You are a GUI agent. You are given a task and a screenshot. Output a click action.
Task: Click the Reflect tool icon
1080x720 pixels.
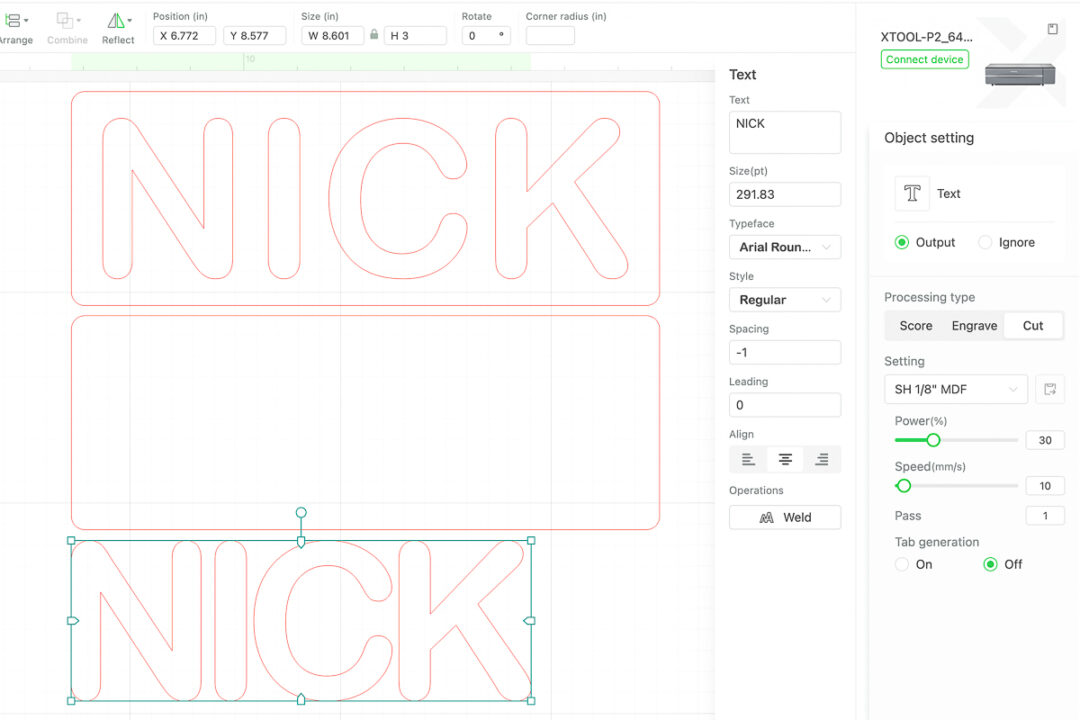(x=117, y=20)
